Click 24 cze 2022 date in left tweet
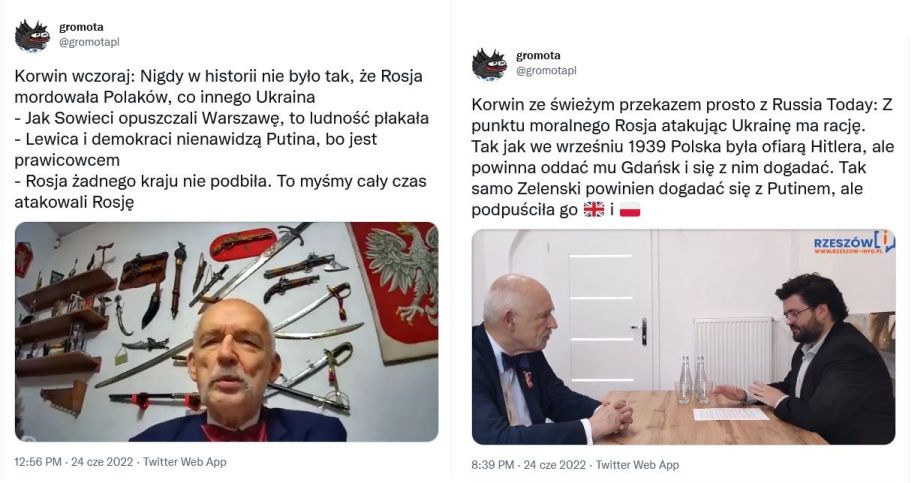 [102, 462]
